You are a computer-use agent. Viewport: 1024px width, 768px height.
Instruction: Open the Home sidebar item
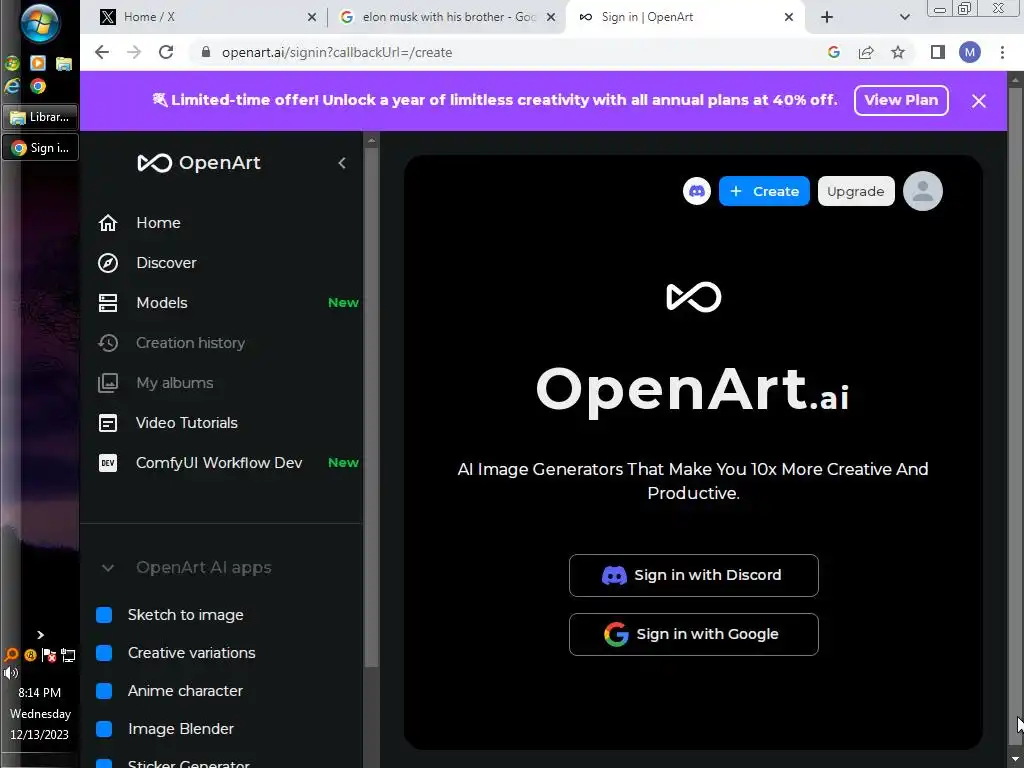158,223
